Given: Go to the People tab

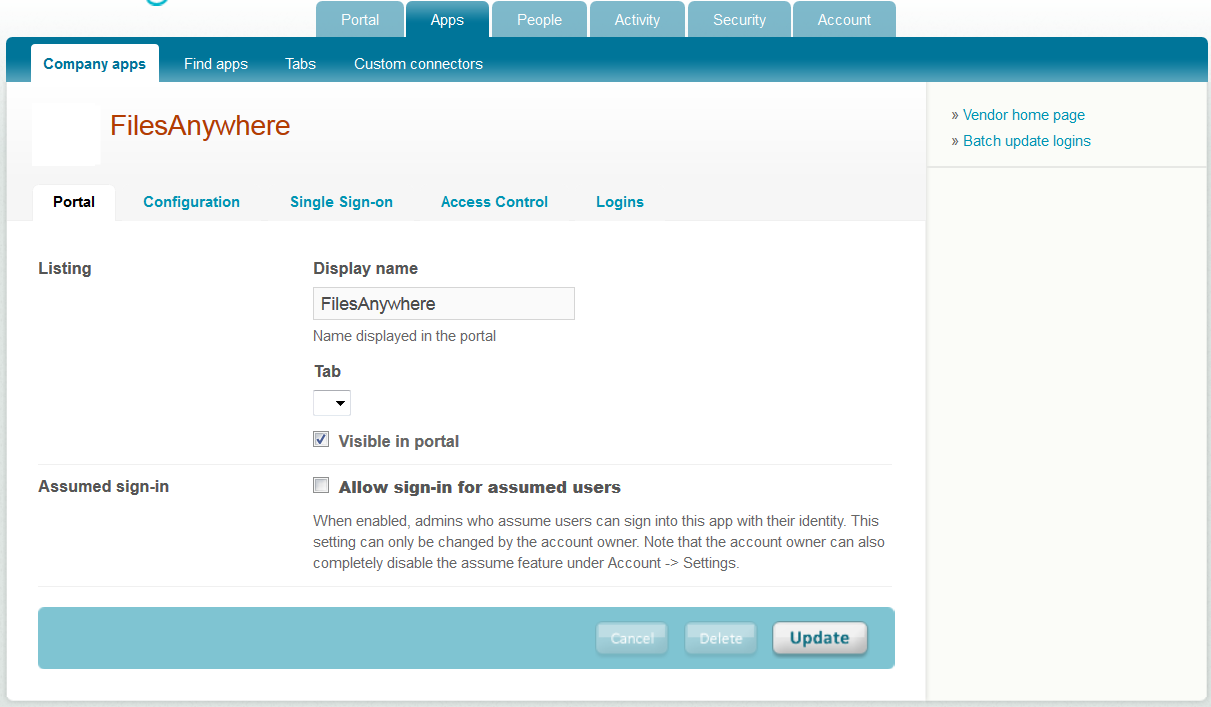Looking at the screenshot, I should click(x=540, y=20).
